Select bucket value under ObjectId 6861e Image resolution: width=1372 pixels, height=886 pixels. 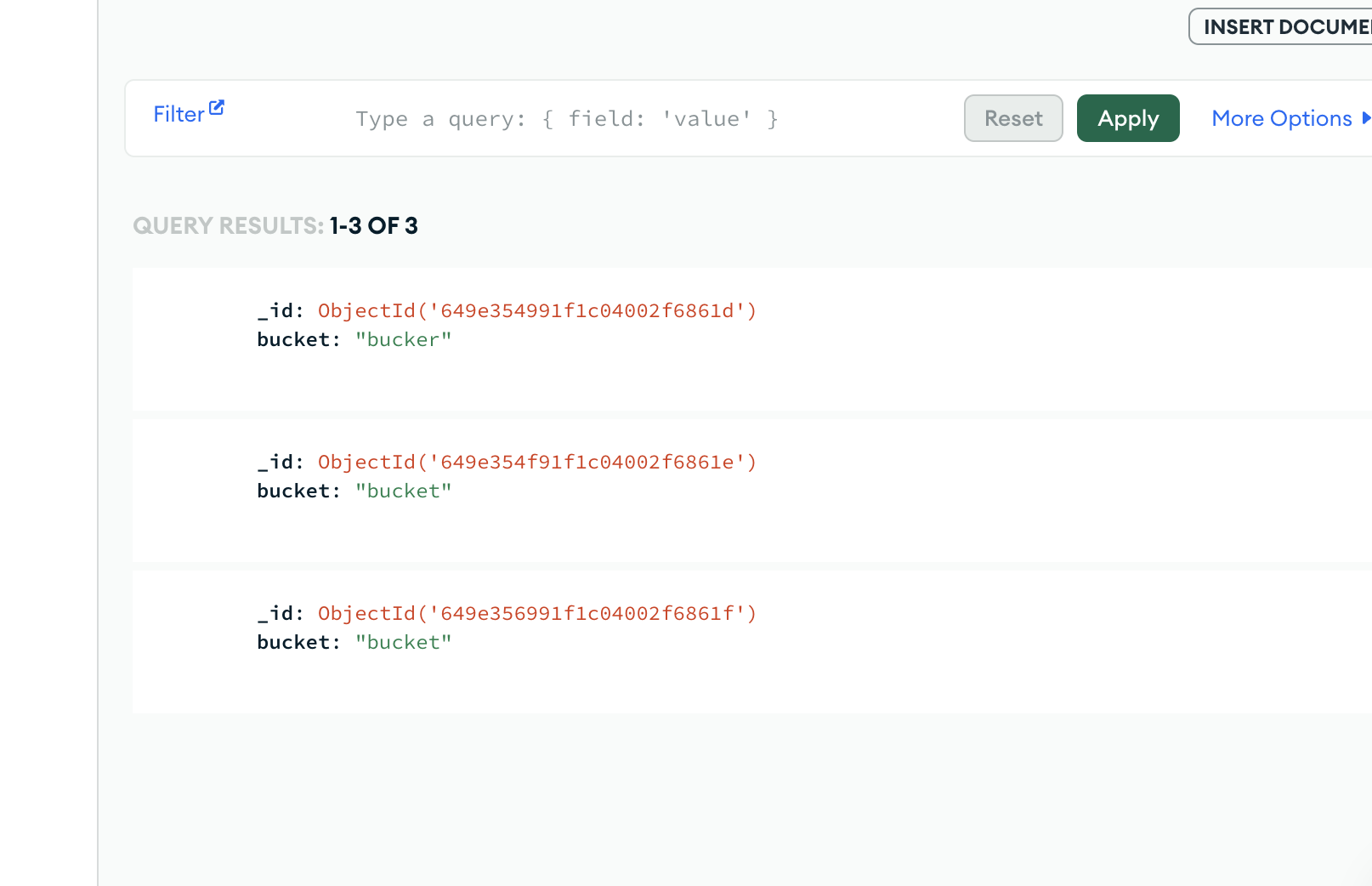pos(404,491)
